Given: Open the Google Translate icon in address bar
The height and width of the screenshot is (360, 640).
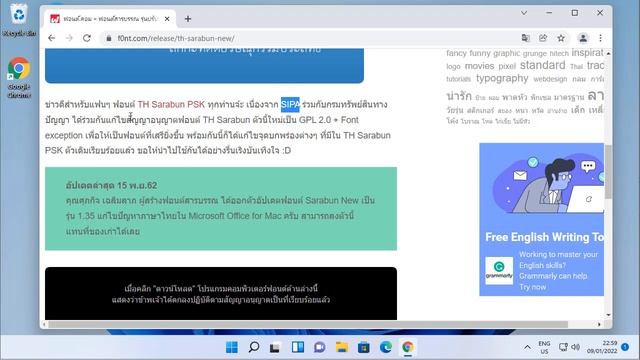Looking at the screenshot, I should (525, 38).
